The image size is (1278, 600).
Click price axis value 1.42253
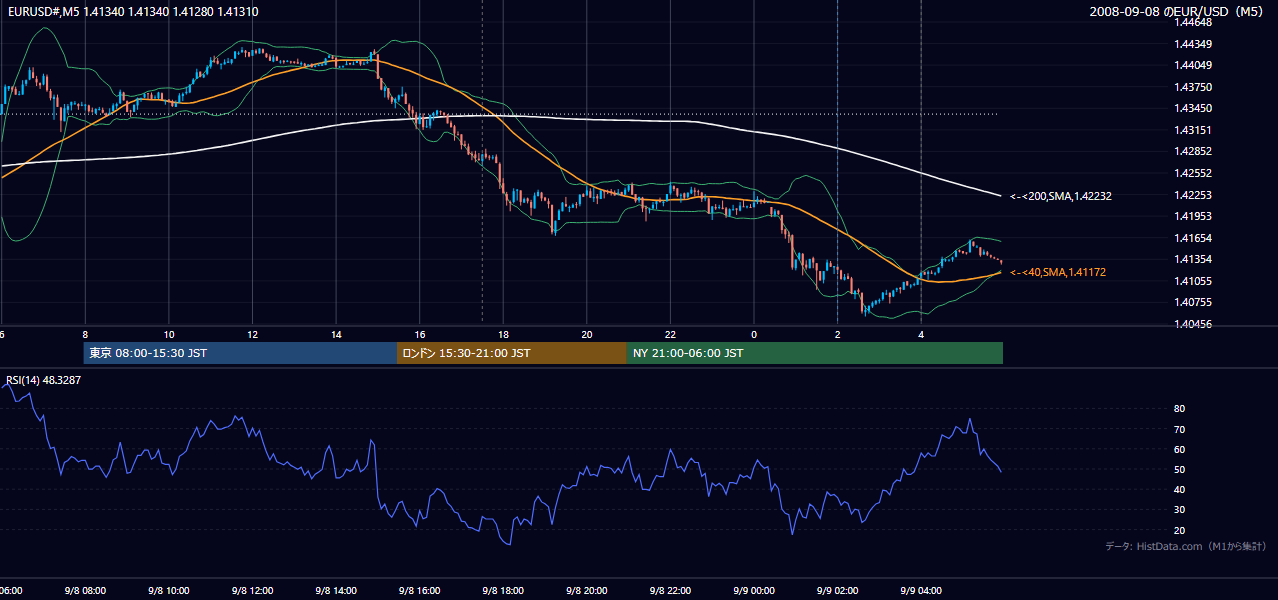[1194, 195]
